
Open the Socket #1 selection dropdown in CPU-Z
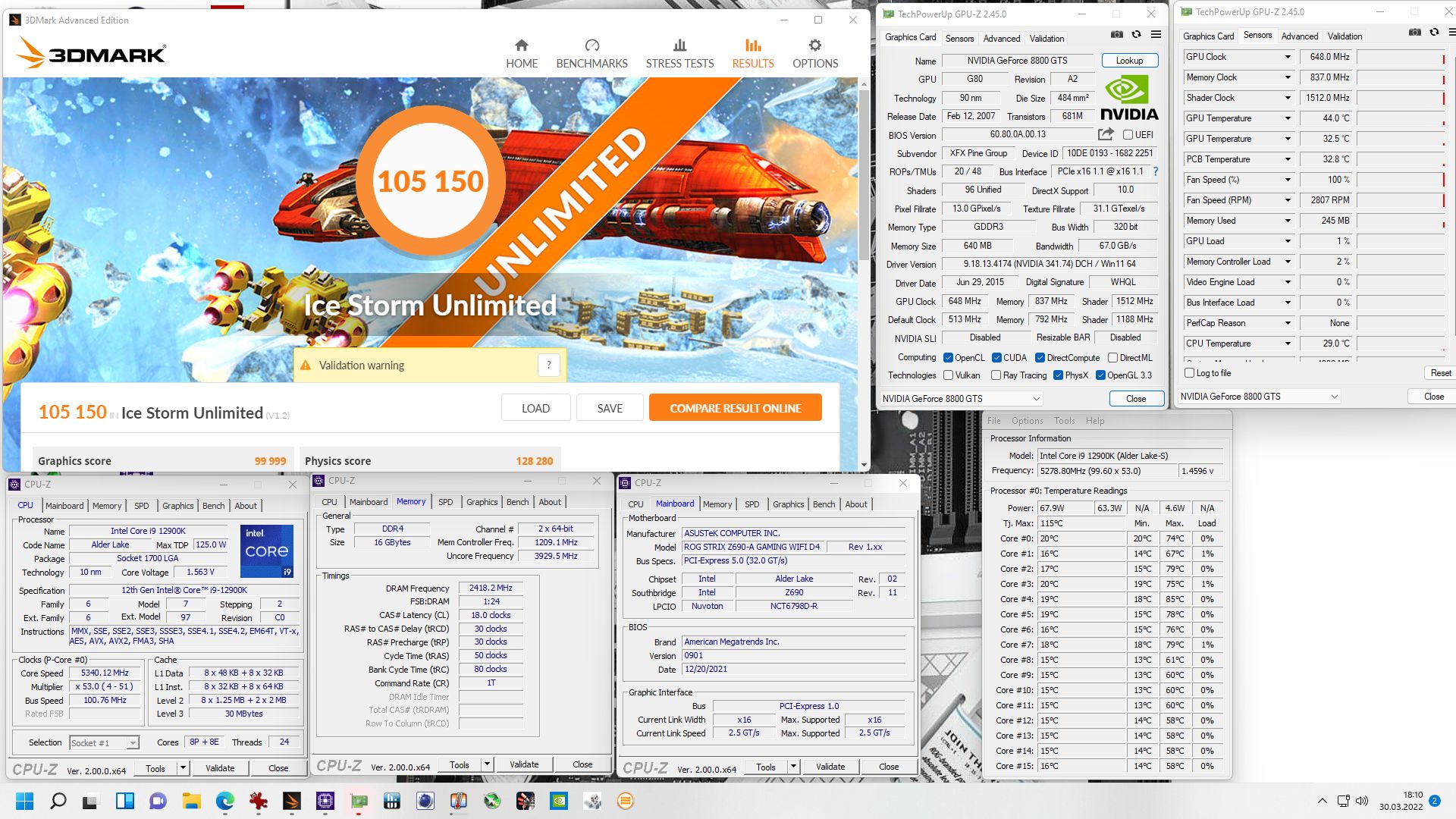point(104,743)
